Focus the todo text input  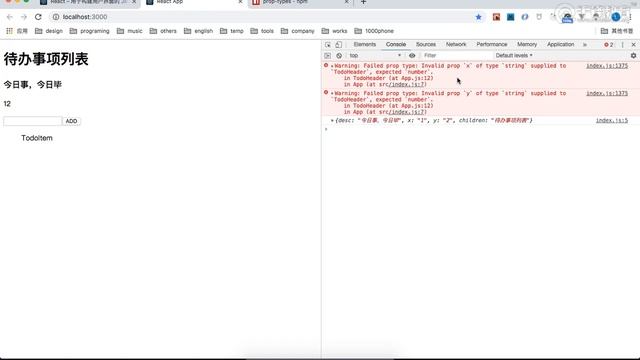(33, 121)
